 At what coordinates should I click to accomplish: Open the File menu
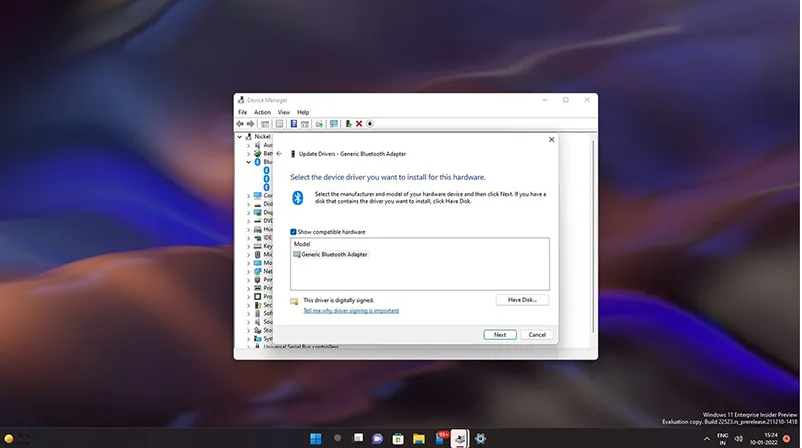click(242, 112)
